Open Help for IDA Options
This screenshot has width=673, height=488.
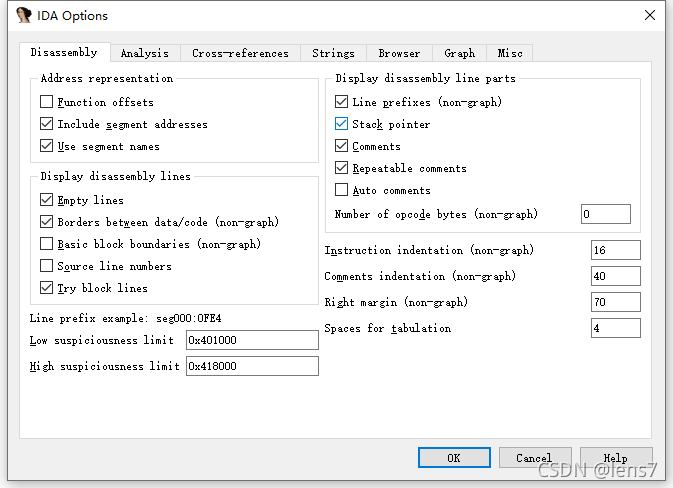pos(616,458)
